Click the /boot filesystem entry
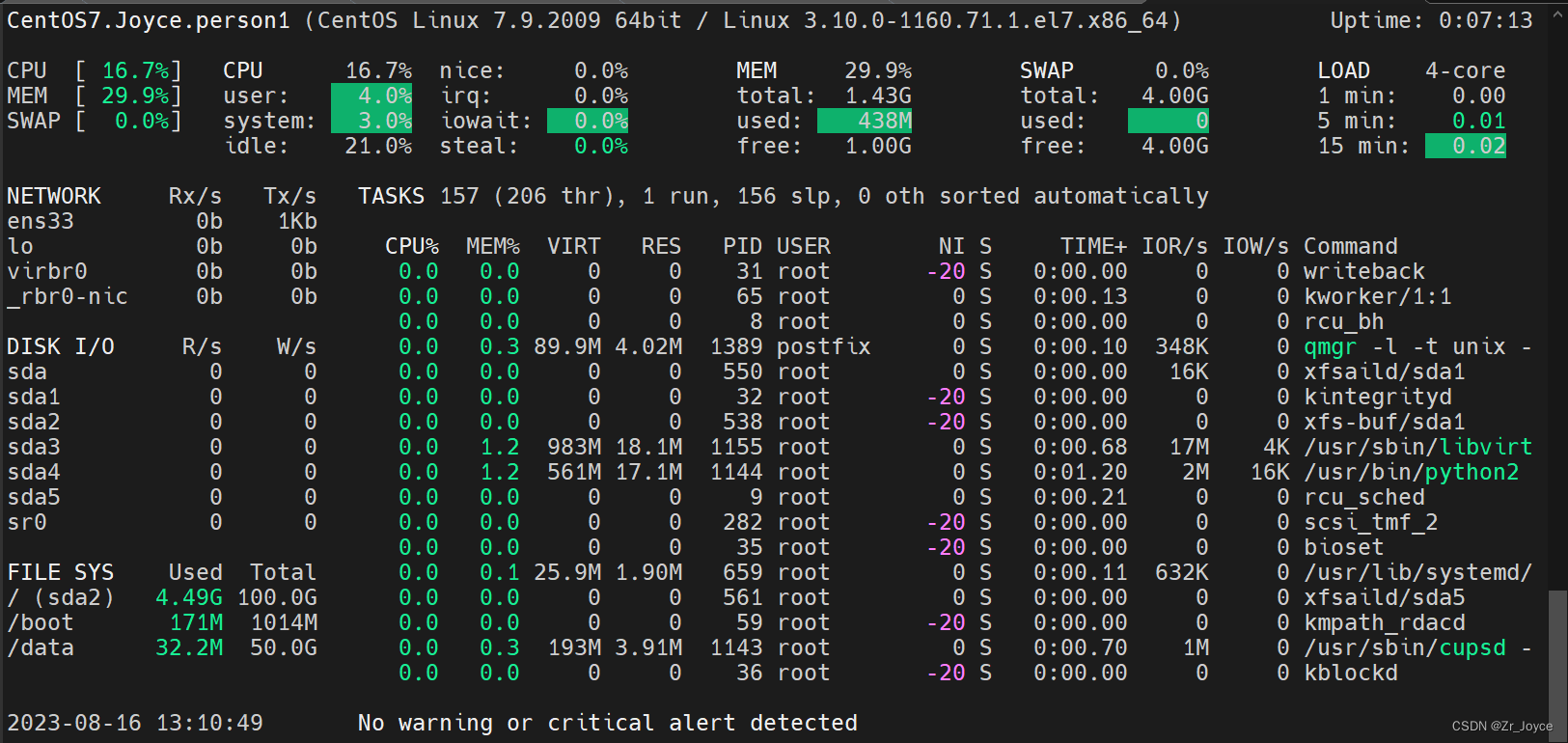Screen dimensions: 1568x743 pos(41,622)
